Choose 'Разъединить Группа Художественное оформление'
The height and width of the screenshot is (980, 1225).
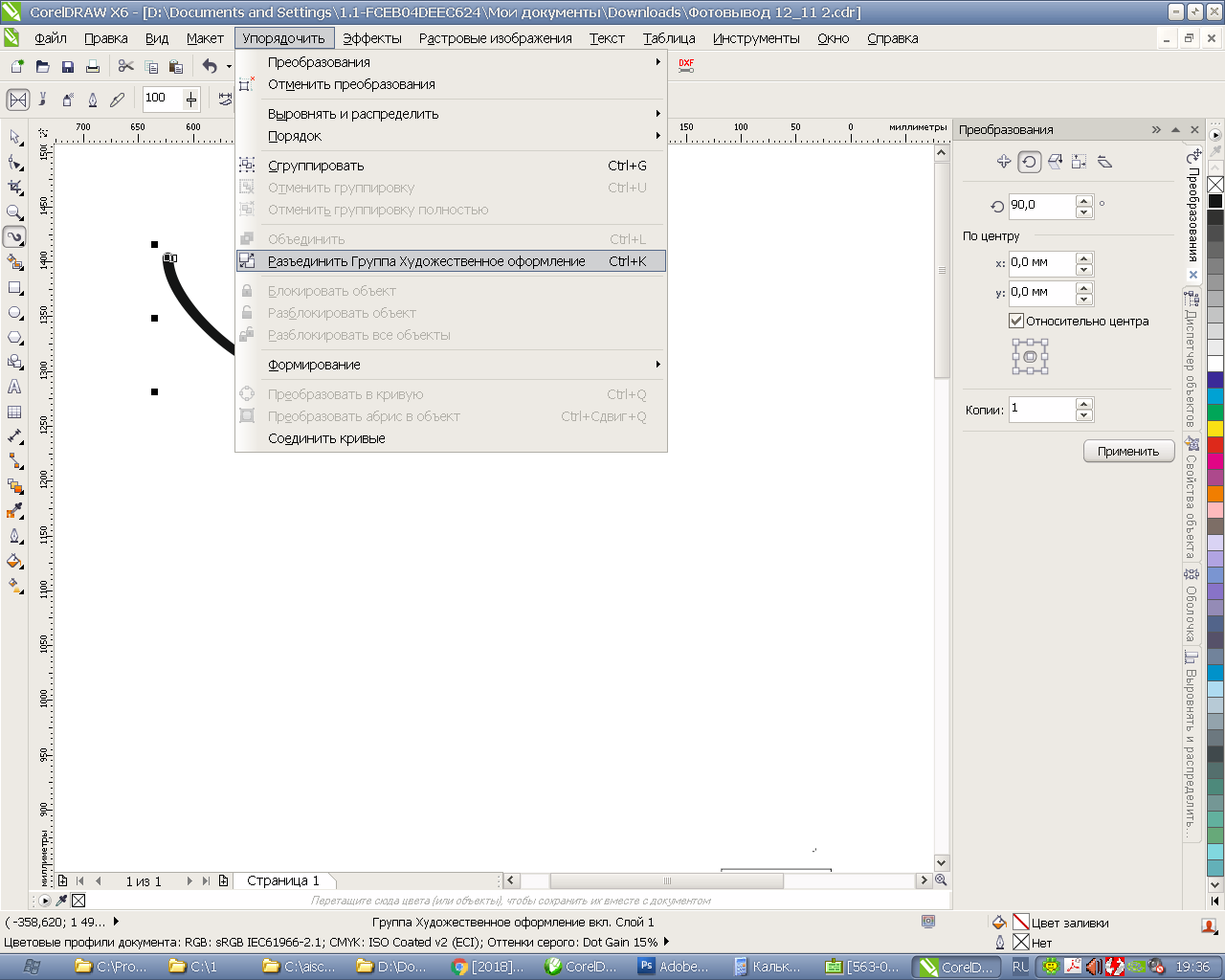451,261
